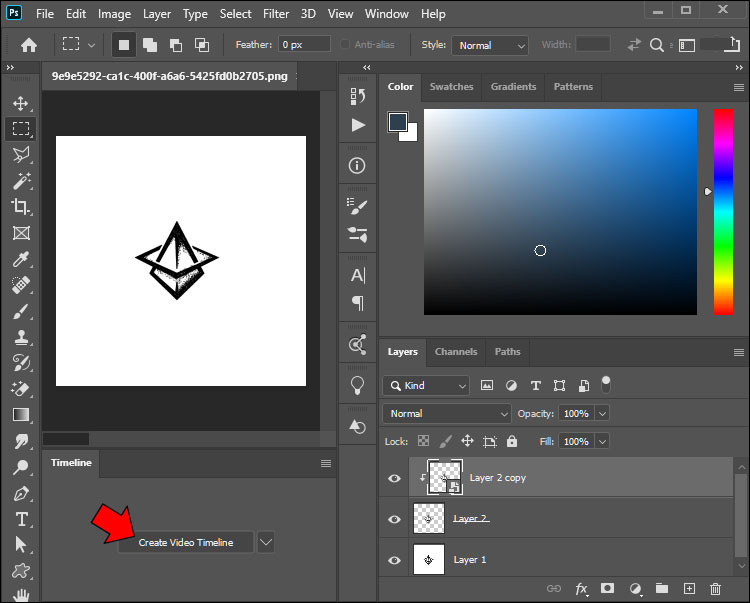Open the Swatches panel tab
The image size is (750, 603).
pos(451,87)
